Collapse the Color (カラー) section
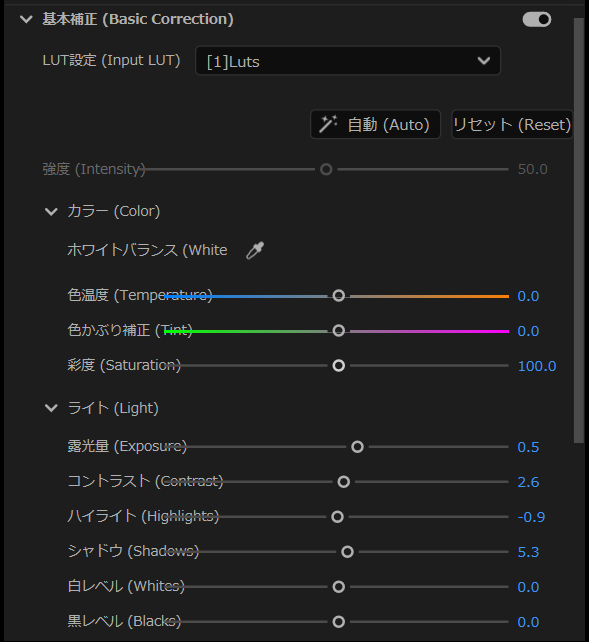 click(x=51, y=212)
